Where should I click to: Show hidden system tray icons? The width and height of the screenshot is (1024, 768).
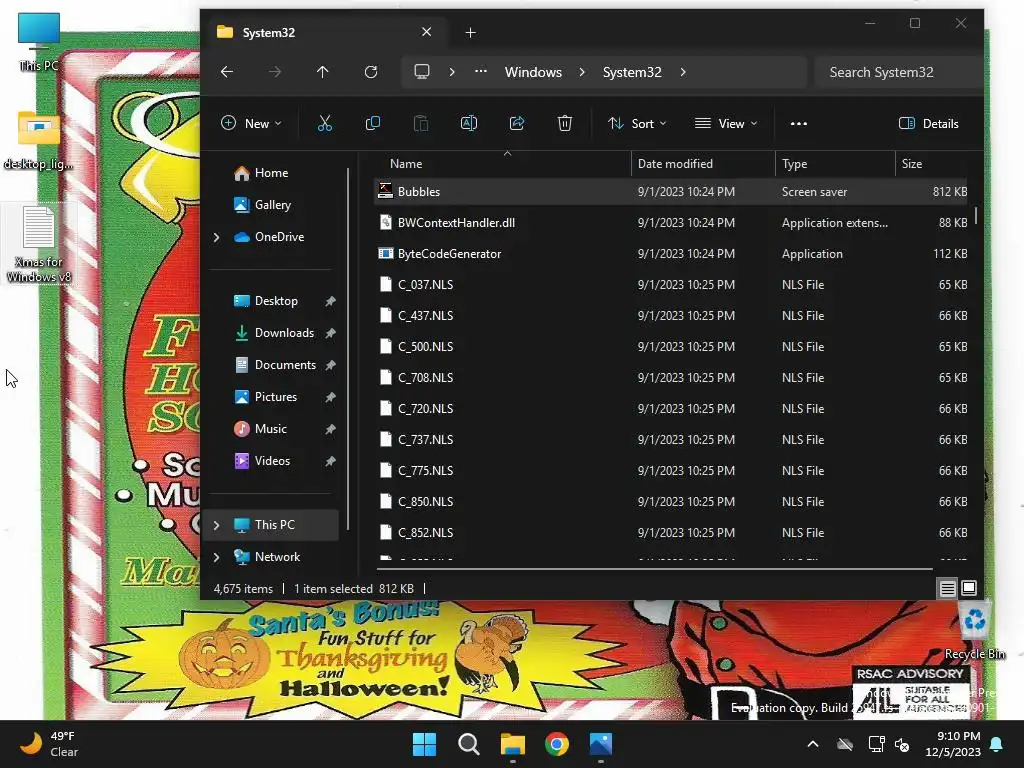(813, 744)
